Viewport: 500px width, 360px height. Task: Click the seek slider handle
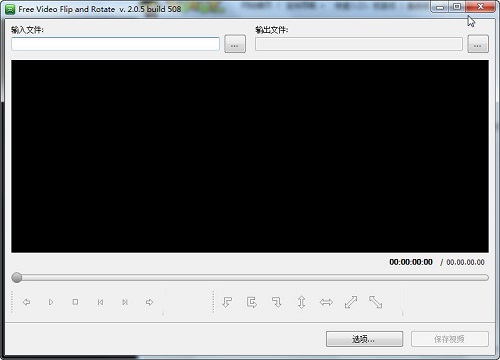pyautogui.click(x=17, y=277)
